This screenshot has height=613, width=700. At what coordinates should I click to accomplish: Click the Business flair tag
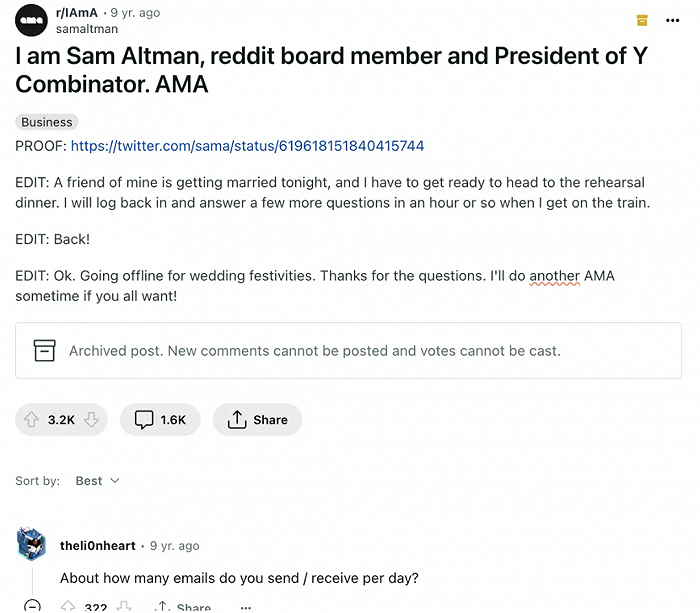point(47,122)
